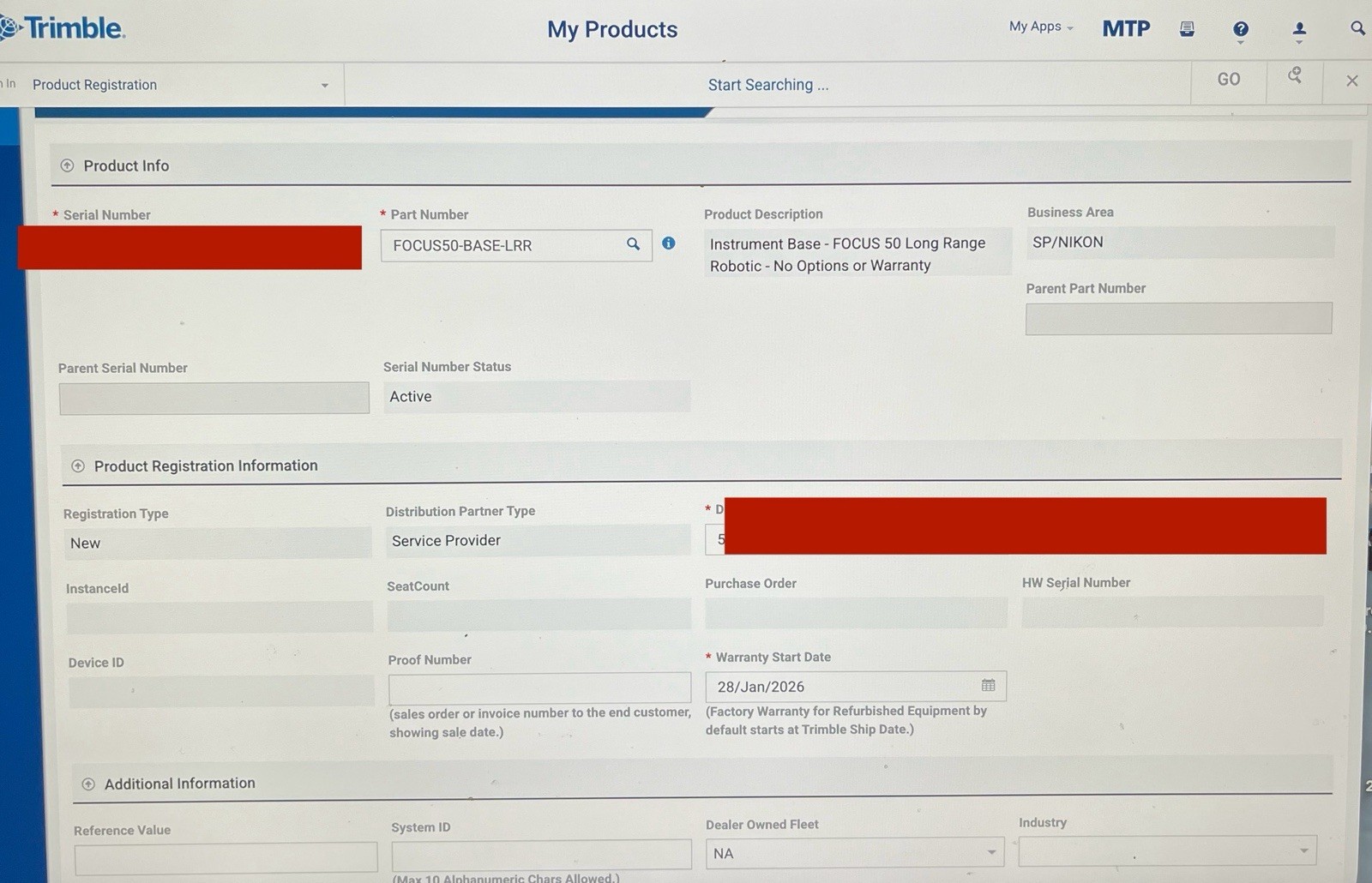The height and width of the screenshot is (883, 1372).
Task: Click the SeatCount field
Action: tap(539, 615)
